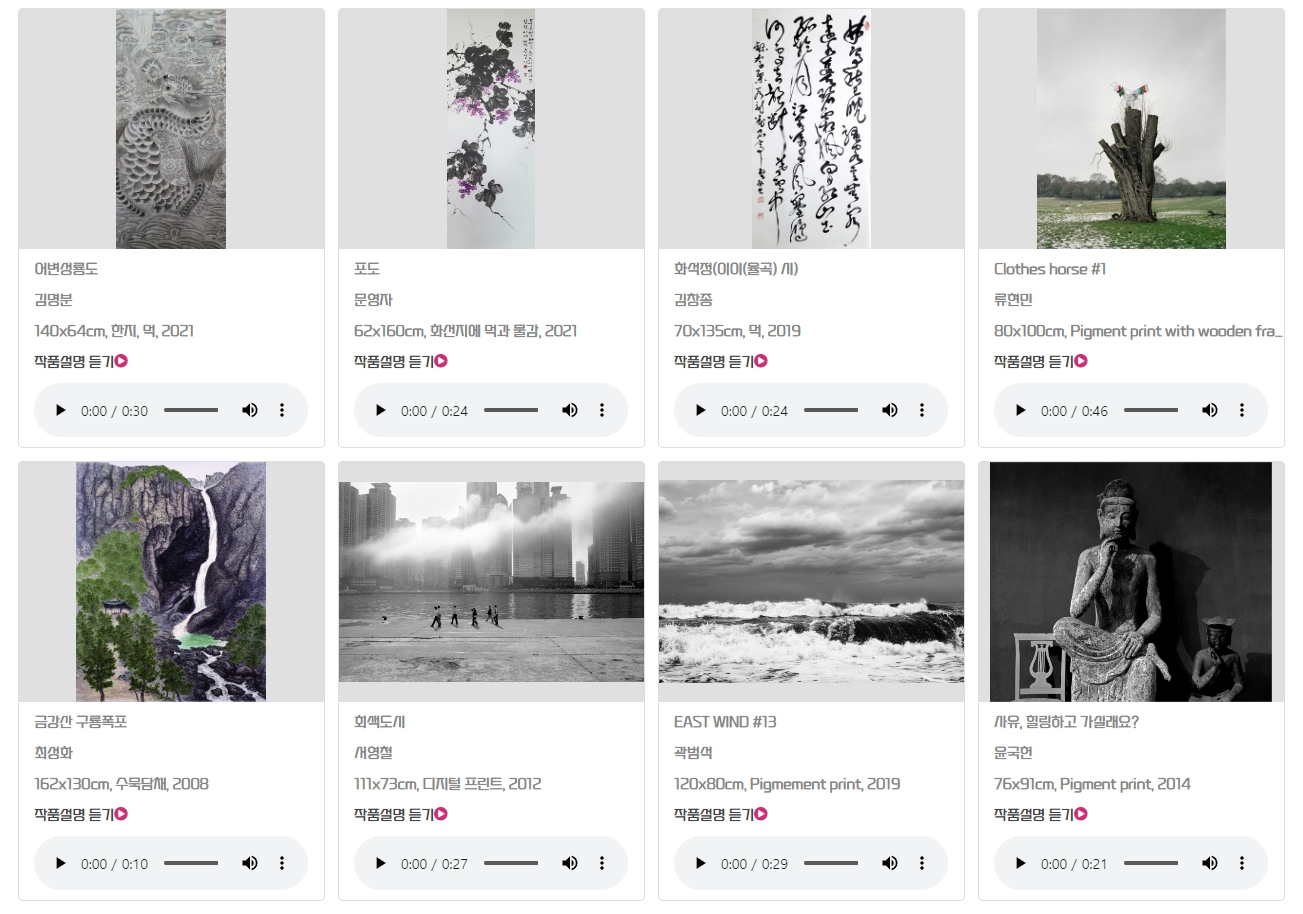Seek in the 0:46 Clothes horse audio slider
Screen dimensions: 1303x914
coord(1151,411)
